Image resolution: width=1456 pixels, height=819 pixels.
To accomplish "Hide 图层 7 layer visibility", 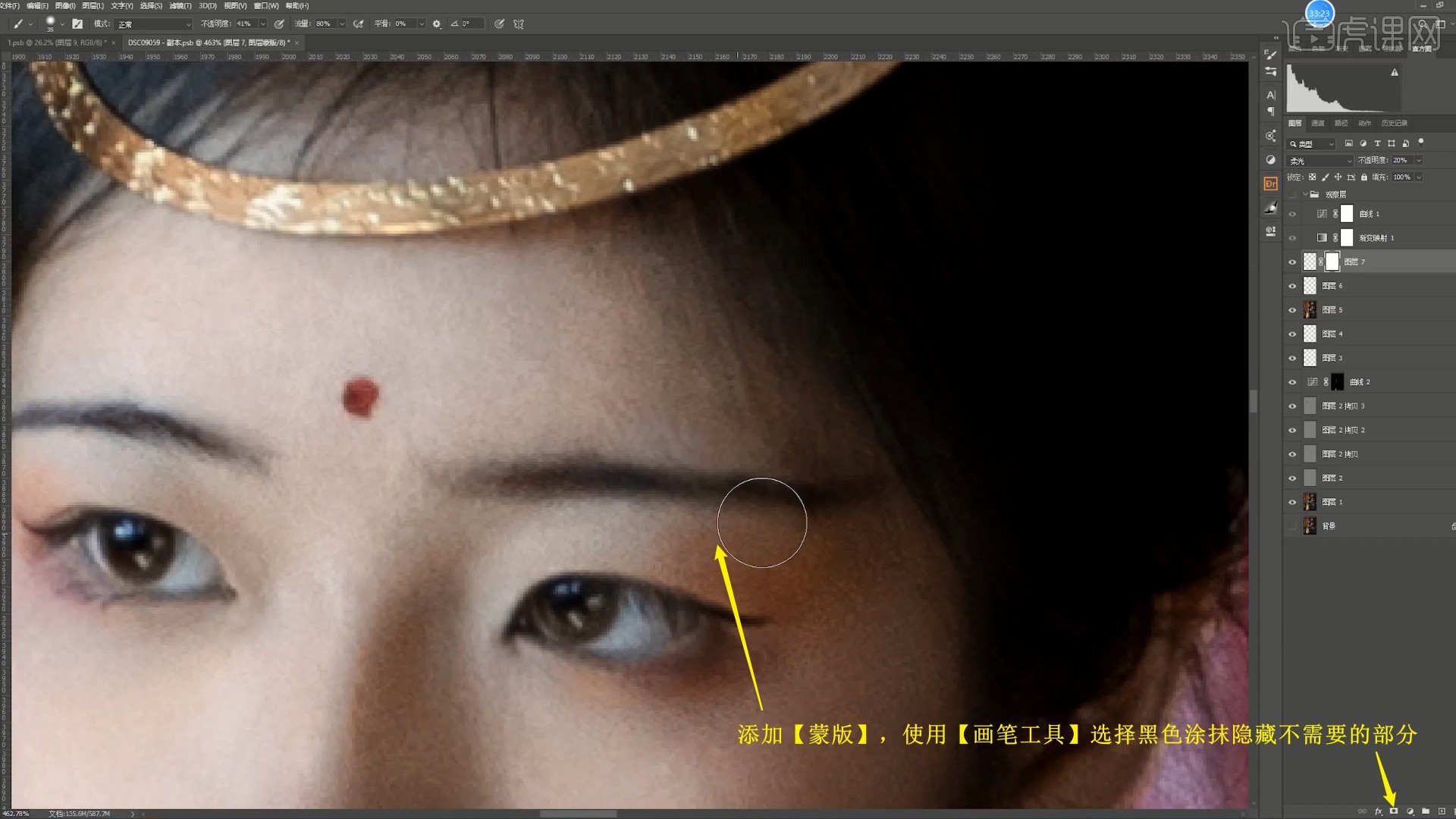I will point(1293,262).
